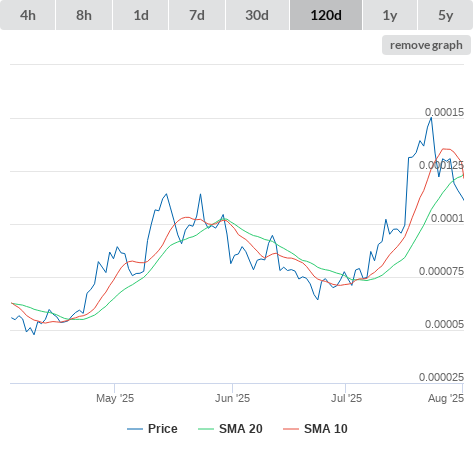This screenshot has width=474, height=455.
Task: View the 5y time range
Action: click(446, 15)
